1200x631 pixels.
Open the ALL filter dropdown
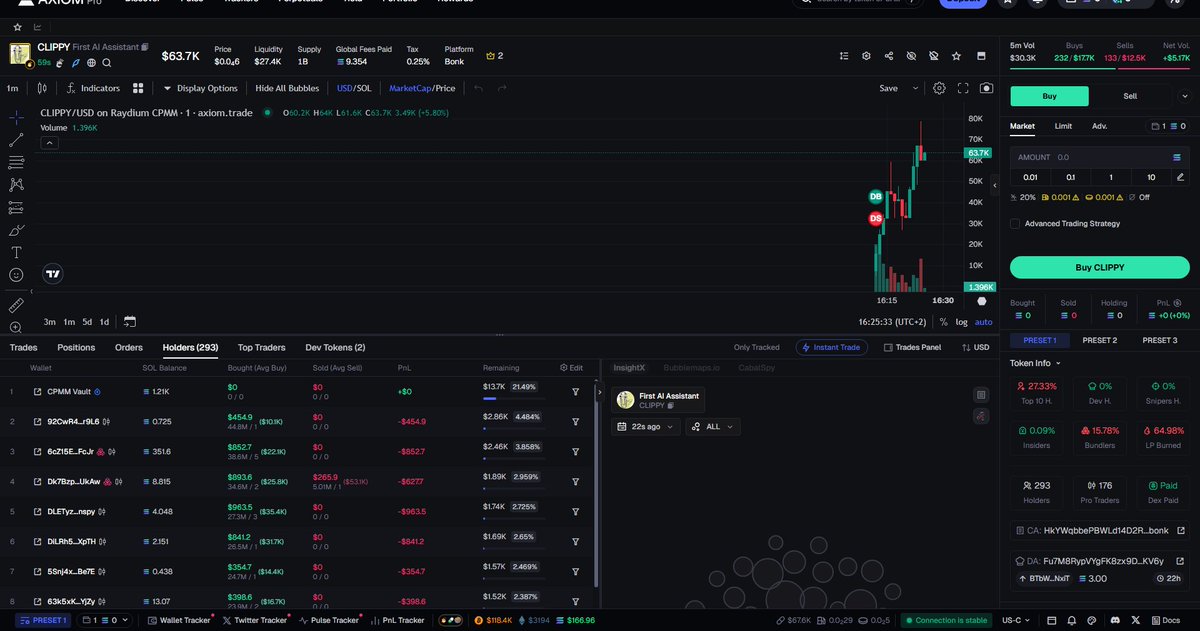point(713,426)
